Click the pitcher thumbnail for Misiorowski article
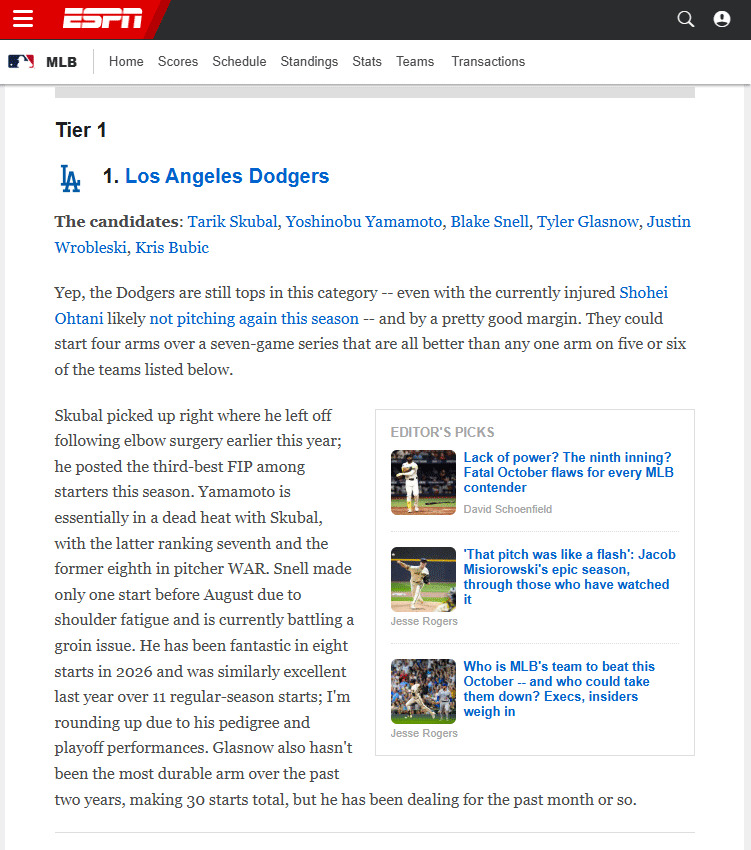Viewport: 751px width, 850px height. 423,579
